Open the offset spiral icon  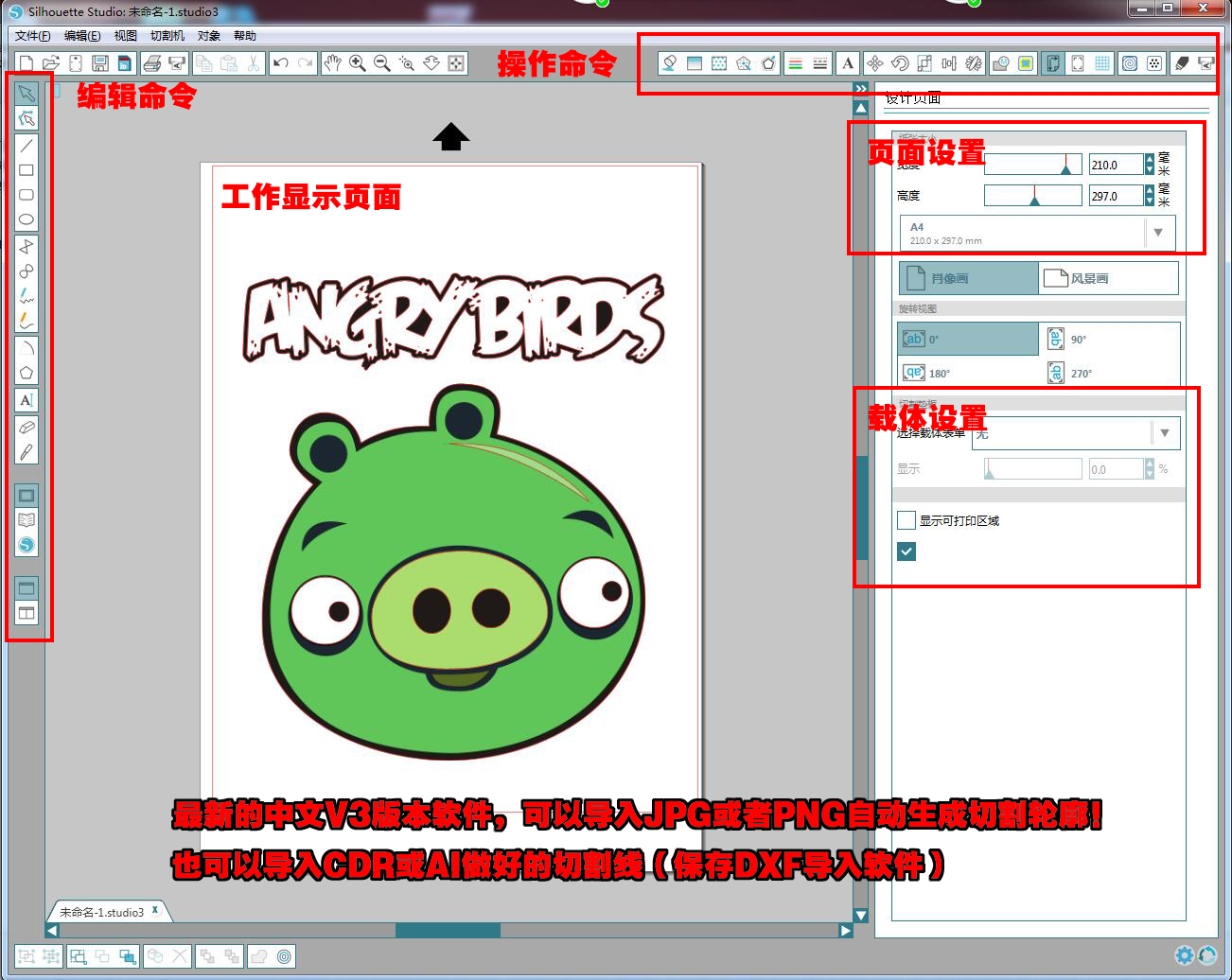pos(1130,63)
